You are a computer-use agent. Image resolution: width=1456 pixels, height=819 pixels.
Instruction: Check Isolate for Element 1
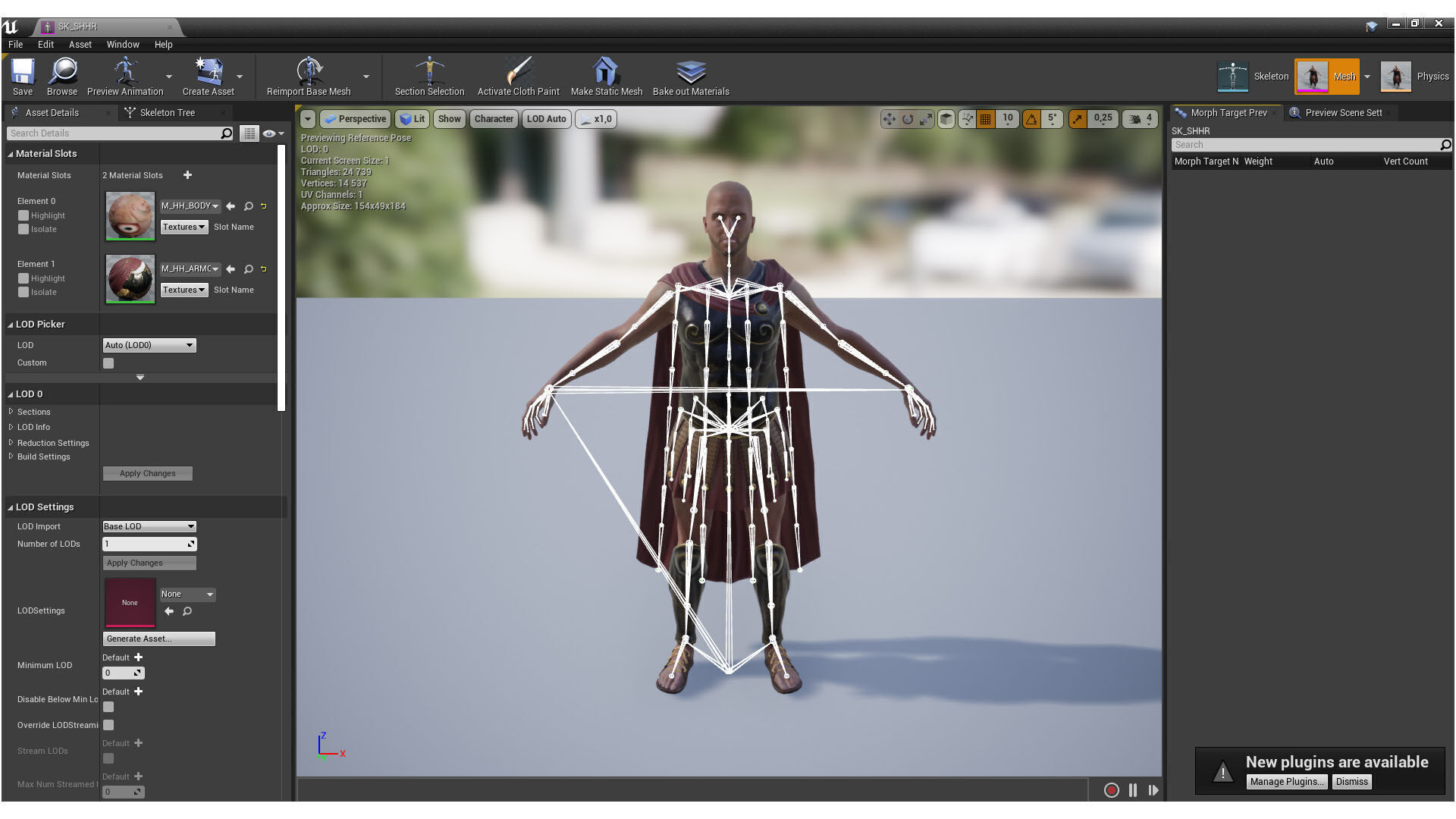[x=24, y=293]
